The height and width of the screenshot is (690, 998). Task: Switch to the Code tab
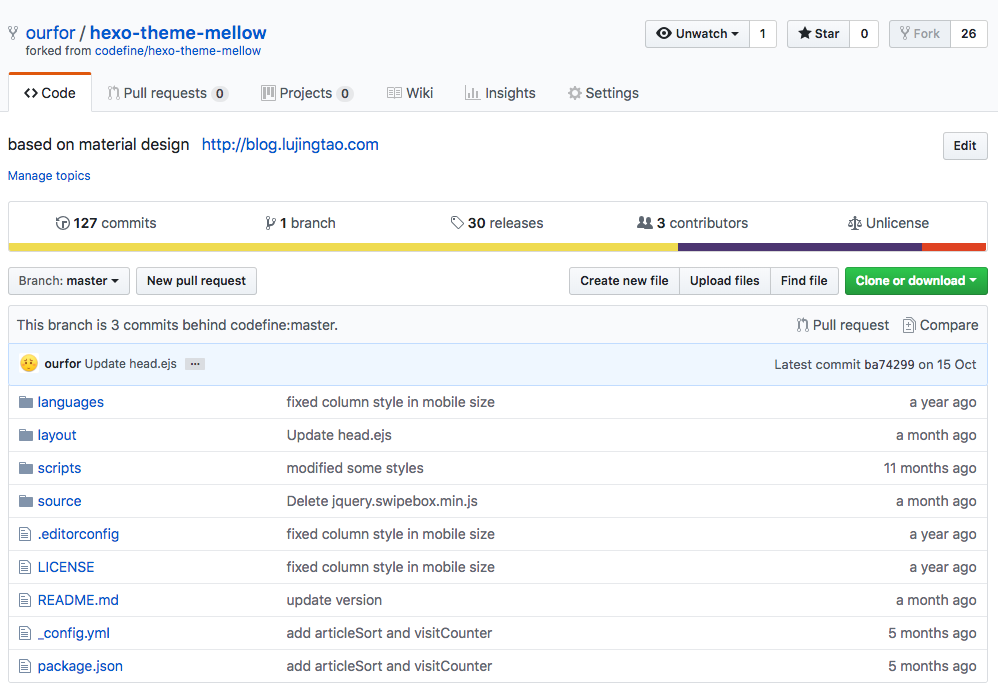click(x=50, y=93)
